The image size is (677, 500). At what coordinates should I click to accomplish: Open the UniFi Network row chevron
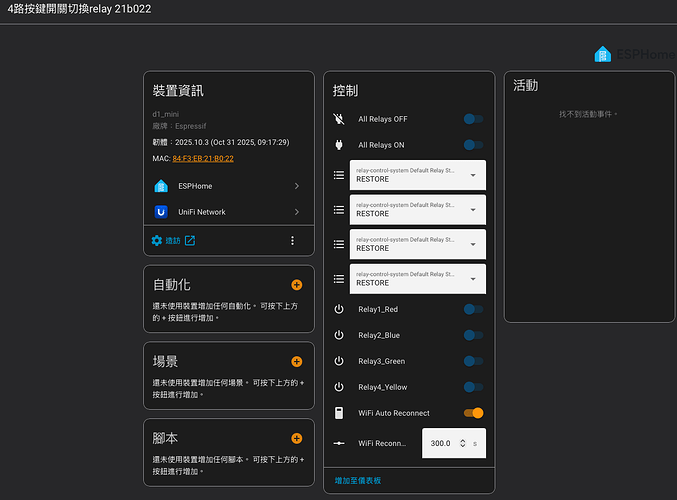[297, 212]
